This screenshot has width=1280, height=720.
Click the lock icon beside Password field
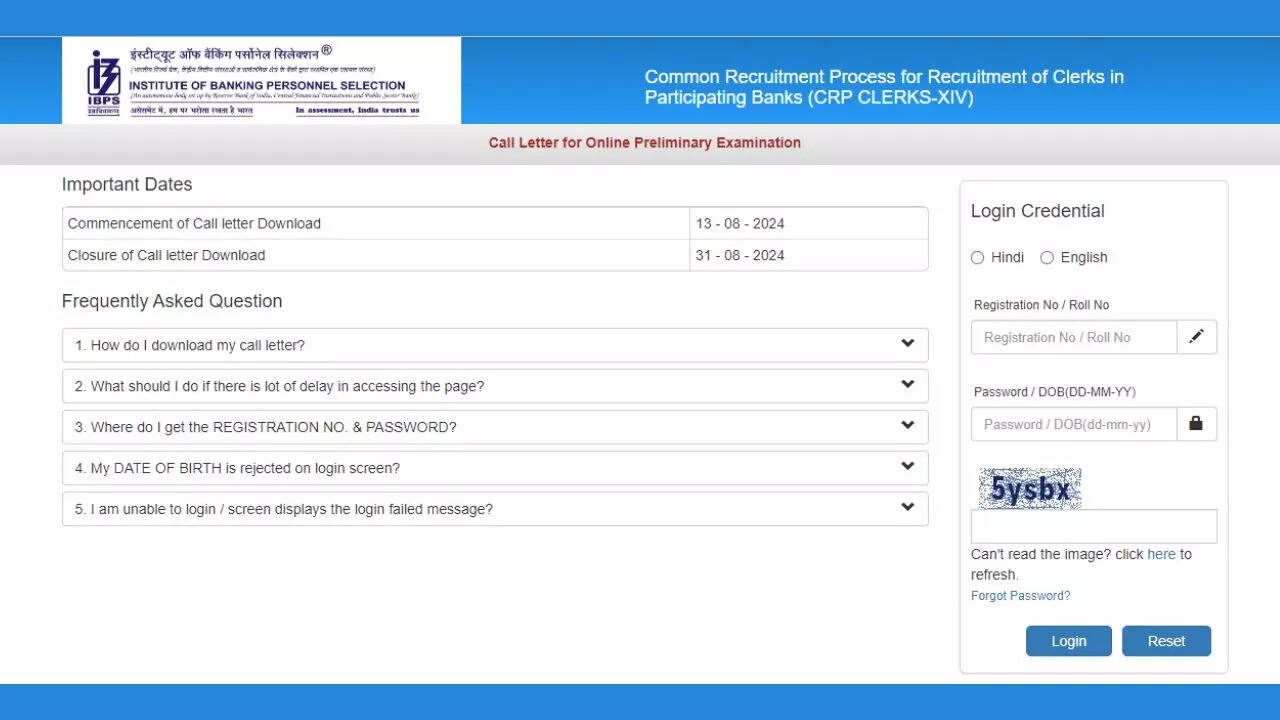click(1196, 424)
